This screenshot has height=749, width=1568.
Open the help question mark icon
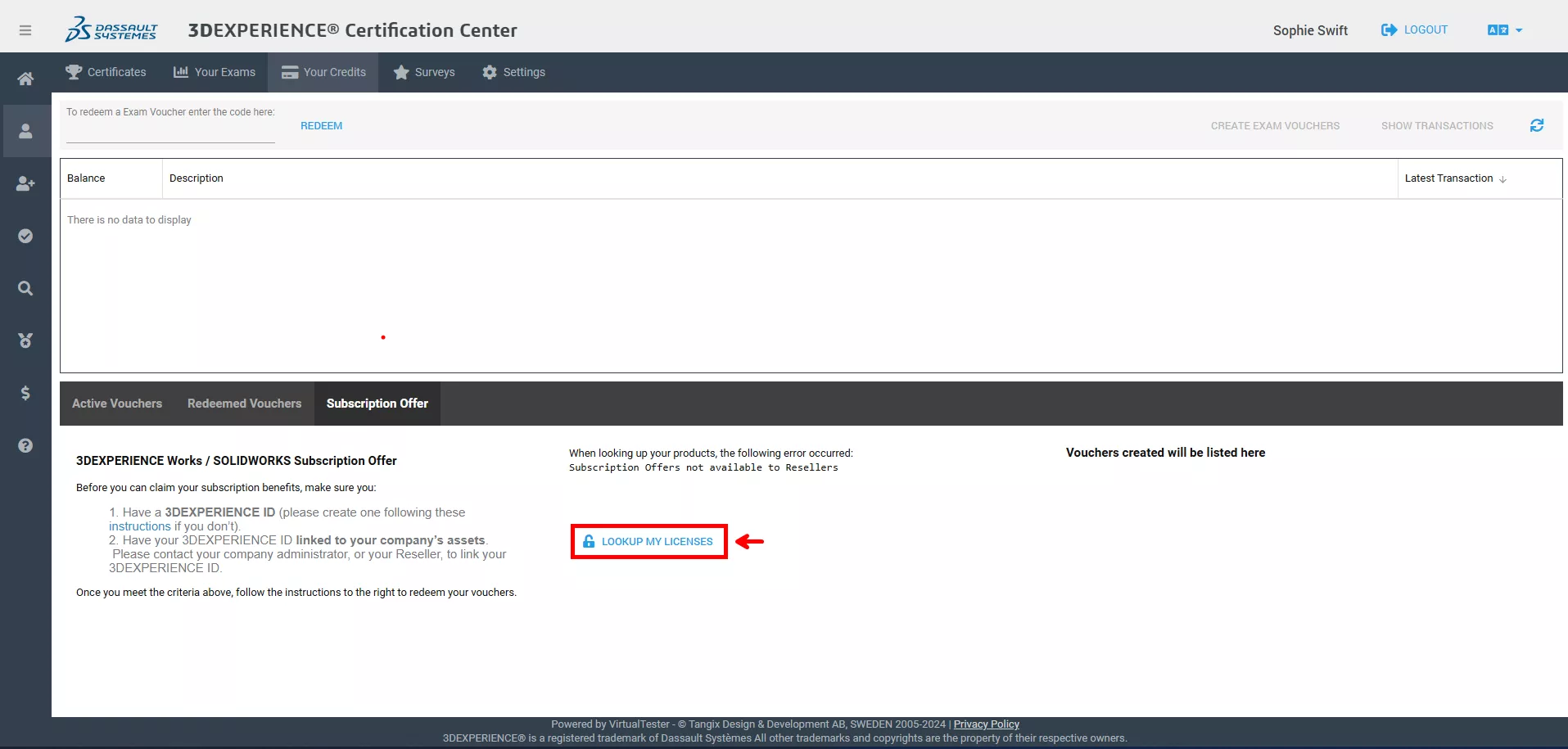point(25,445)
